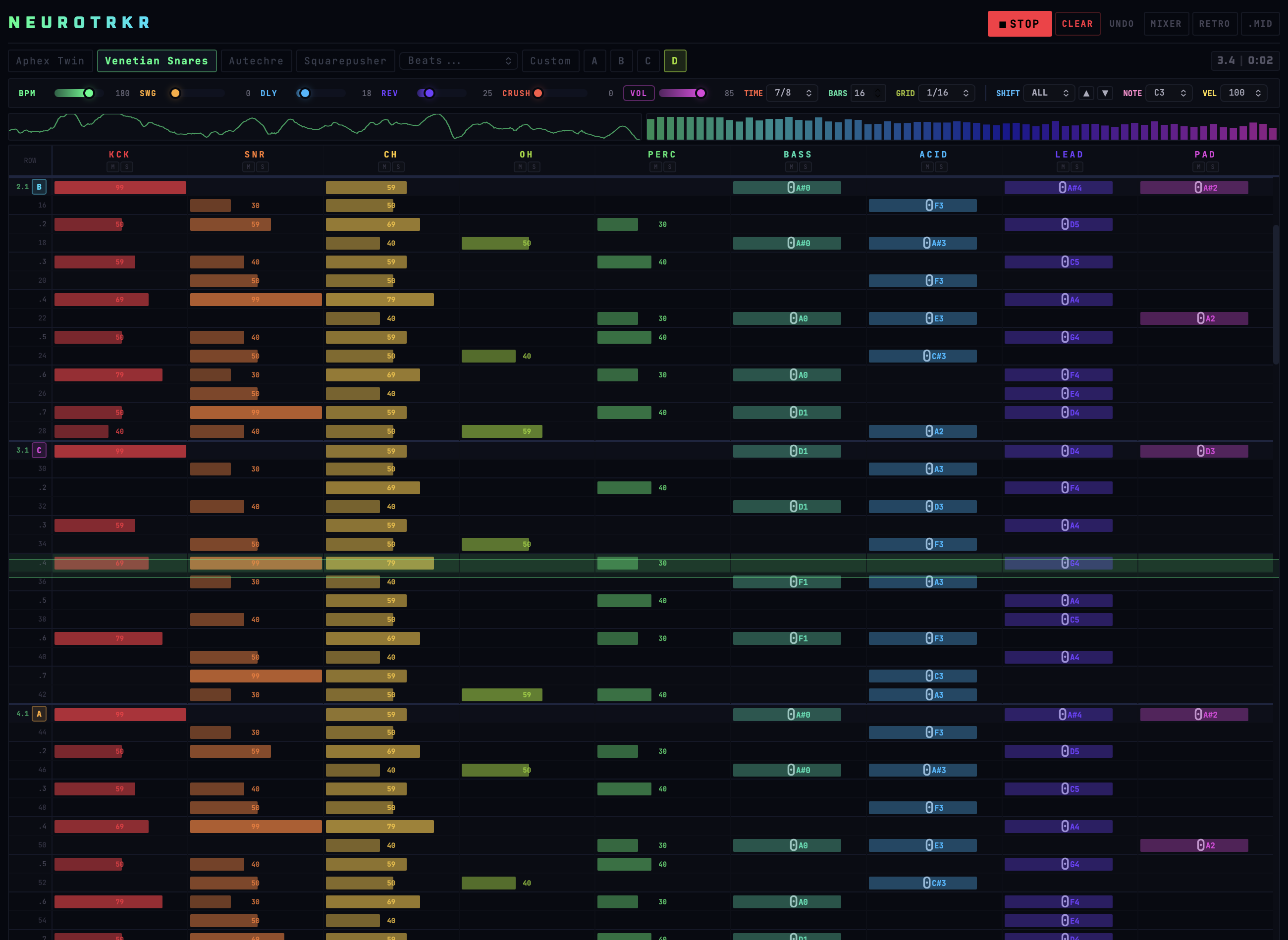Open the MIXER panel
This screenshot has width=1288, height=940.
(1166, 24)
